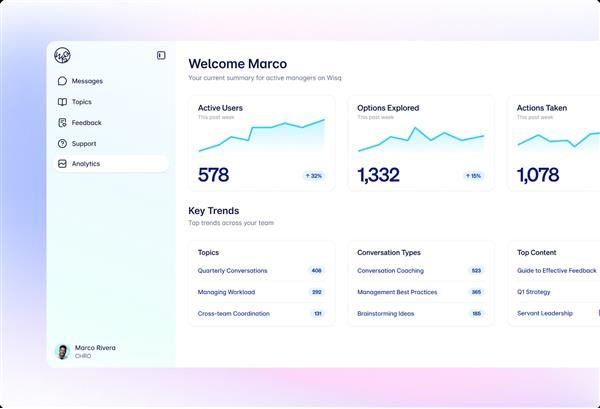The width and height of the screenshot is (600, 409).
Task: Click the 578 active users value
Action: click(213, 175)
